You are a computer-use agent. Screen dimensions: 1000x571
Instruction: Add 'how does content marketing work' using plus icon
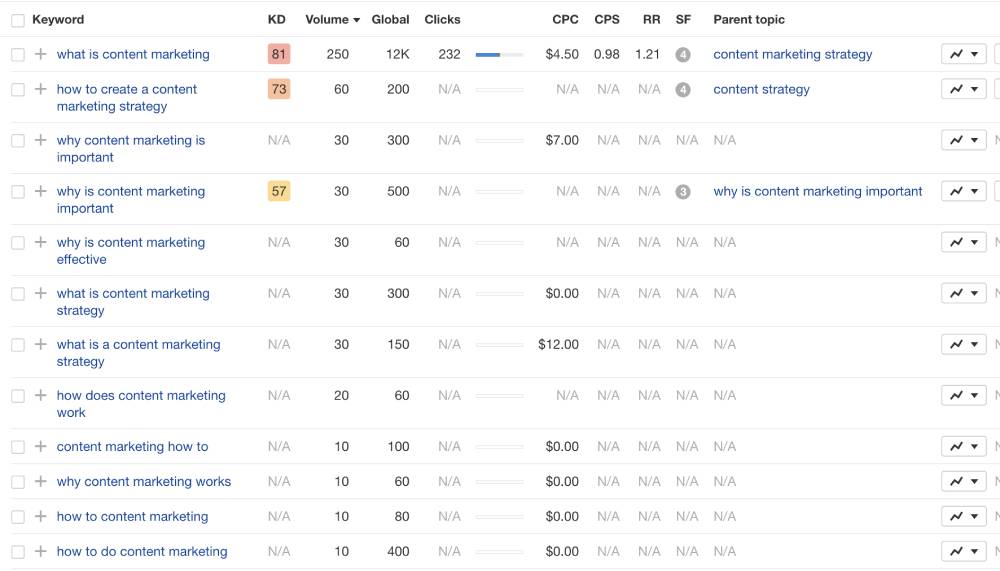(x=40, y=396)
